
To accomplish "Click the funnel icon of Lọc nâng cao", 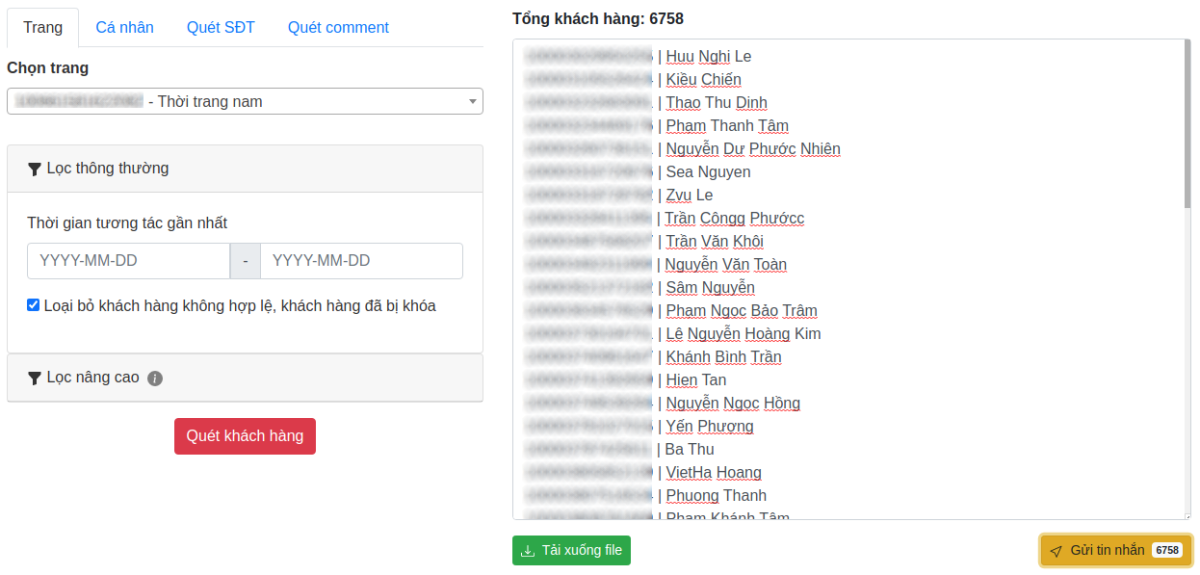I will [x=35, y=378].
